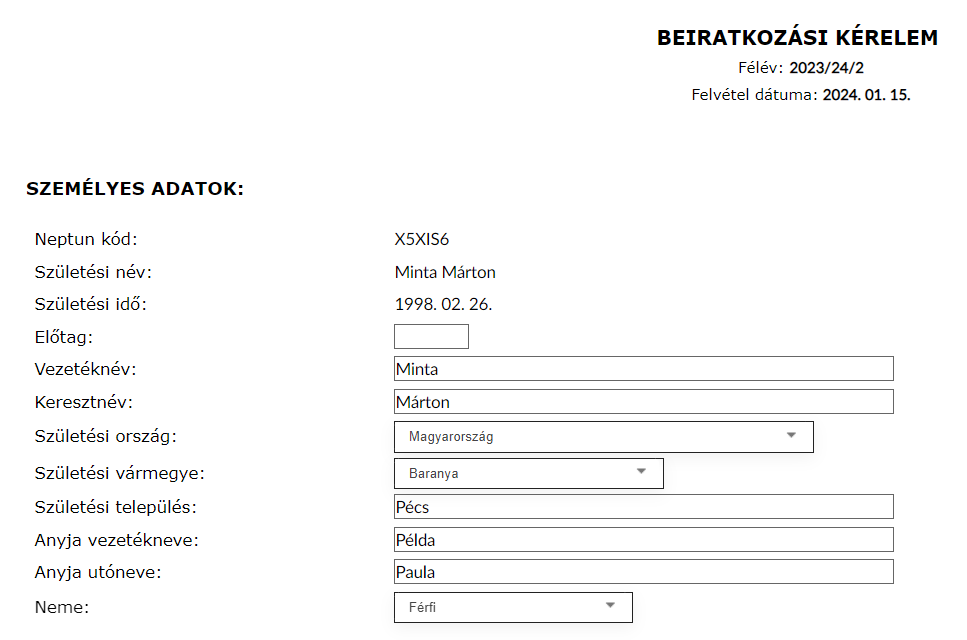Viewport: 967px width, 640px height.
Task: Click the semester value 2023/24/2
Action: click(826, 69)
